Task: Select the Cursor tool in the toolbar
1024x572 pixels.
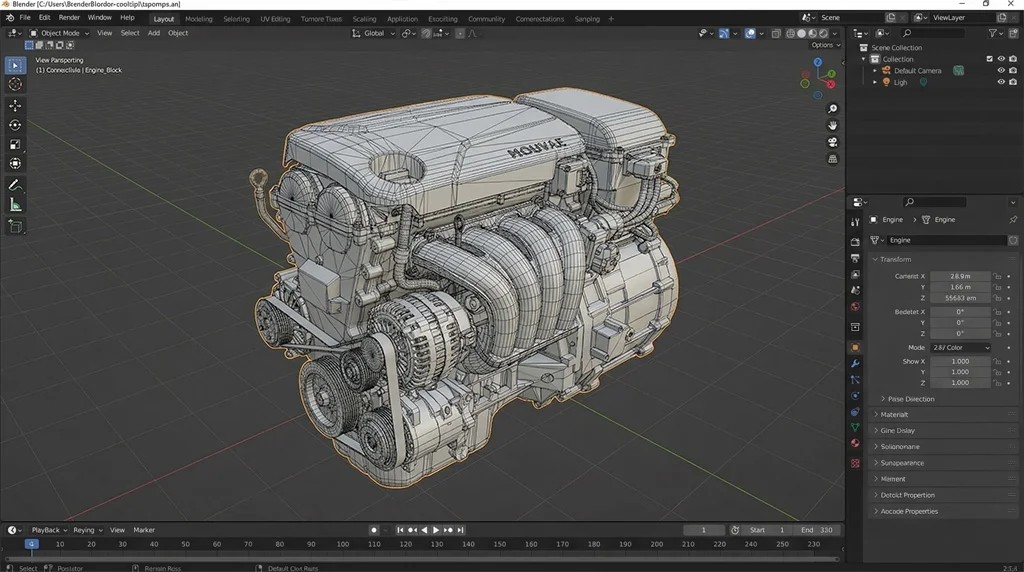Action: click(x=15, y=85)
